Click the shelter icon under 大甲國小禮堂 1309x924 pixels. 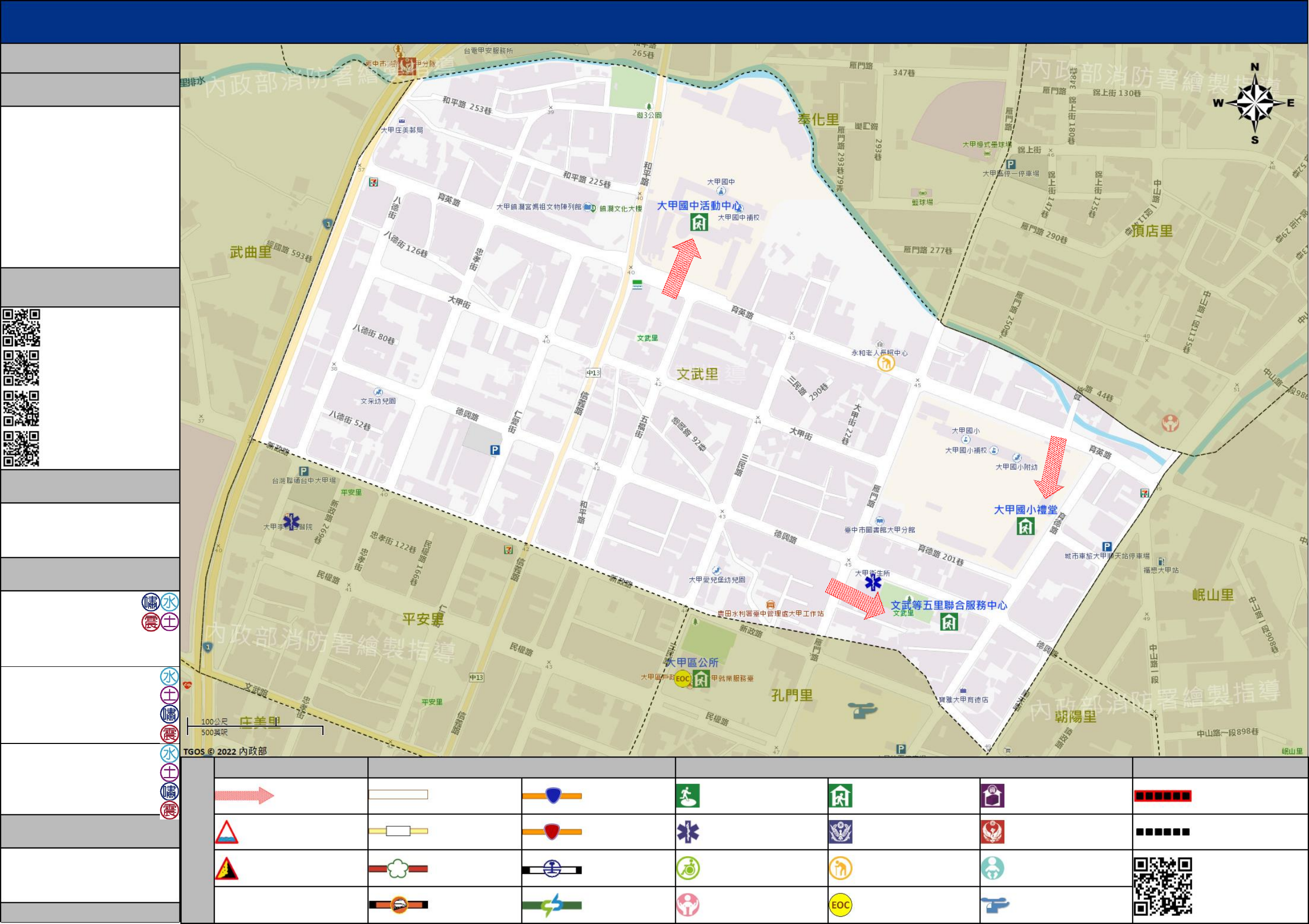(x=1025, y=526)
